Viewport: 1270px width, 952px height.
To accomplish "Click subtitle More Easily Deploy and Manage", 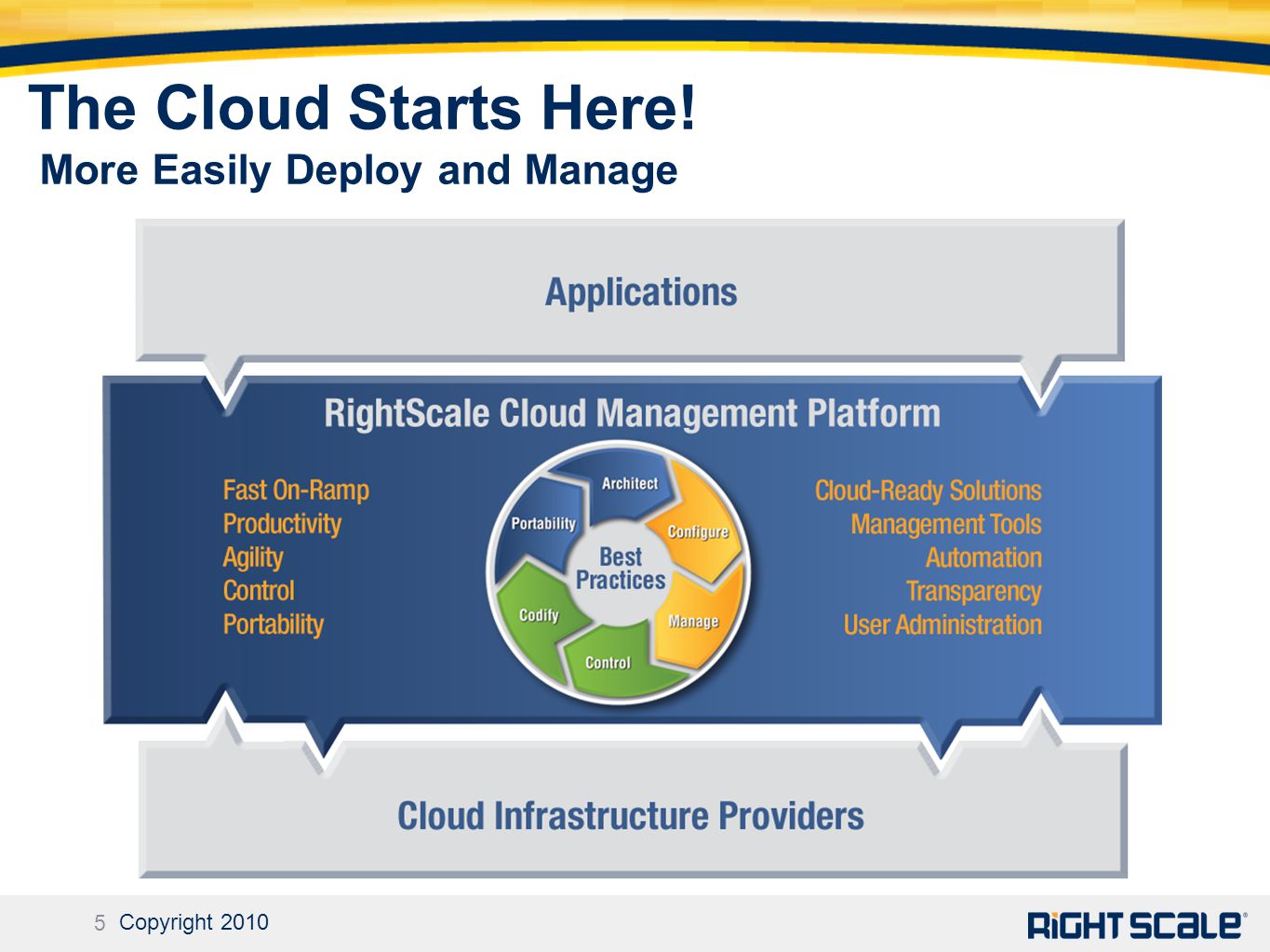I will pyautogui.click(x=359, y=170).
